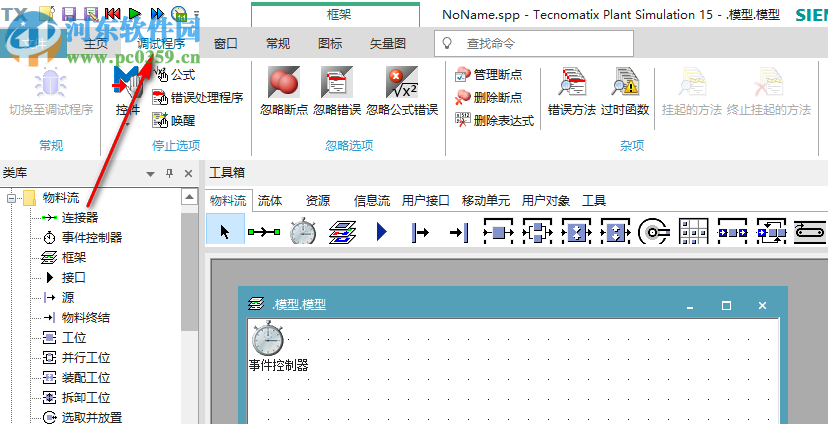Click the class library scrollbar thumb
This screenshot has height=424, width=828.
(x=190, y=272)
